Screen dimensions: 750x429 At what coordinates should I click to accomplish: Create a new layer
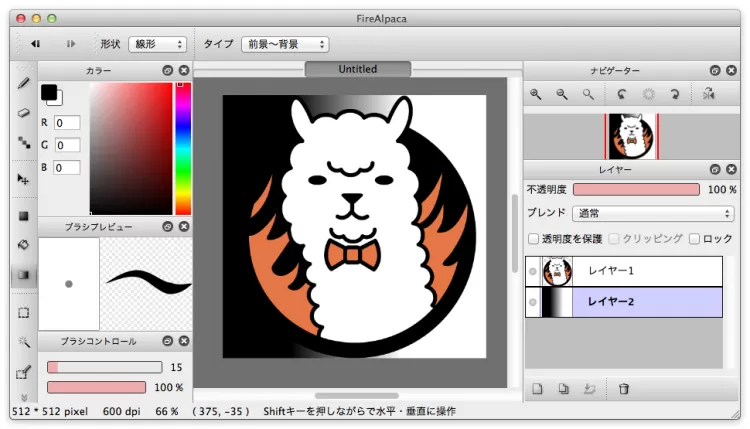pos(537,389)
